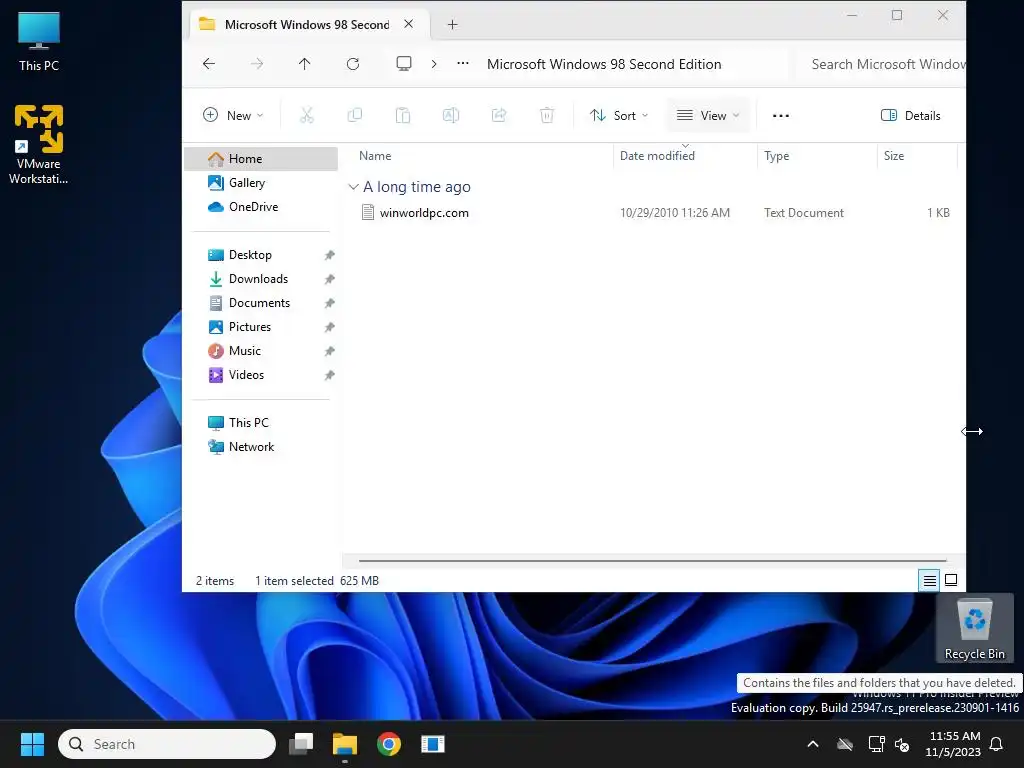The height and width of the screenshot is (768, 1024).
Task: Open a new Explorer tab with plus
Action: tap(452, 25)
